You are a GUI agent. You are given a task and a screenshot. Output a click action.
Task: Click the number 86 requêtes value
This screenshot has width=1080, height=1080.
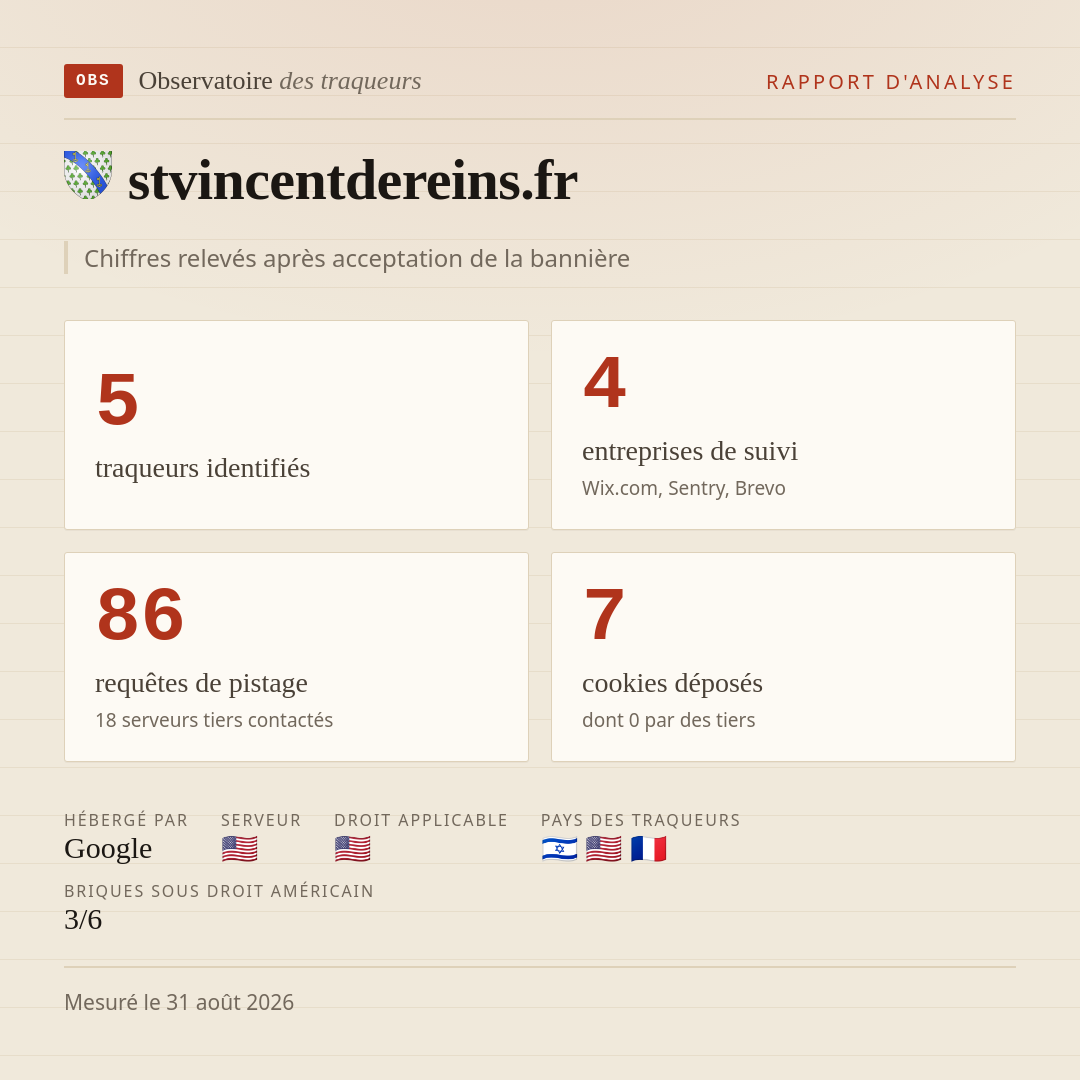[141, 614]
